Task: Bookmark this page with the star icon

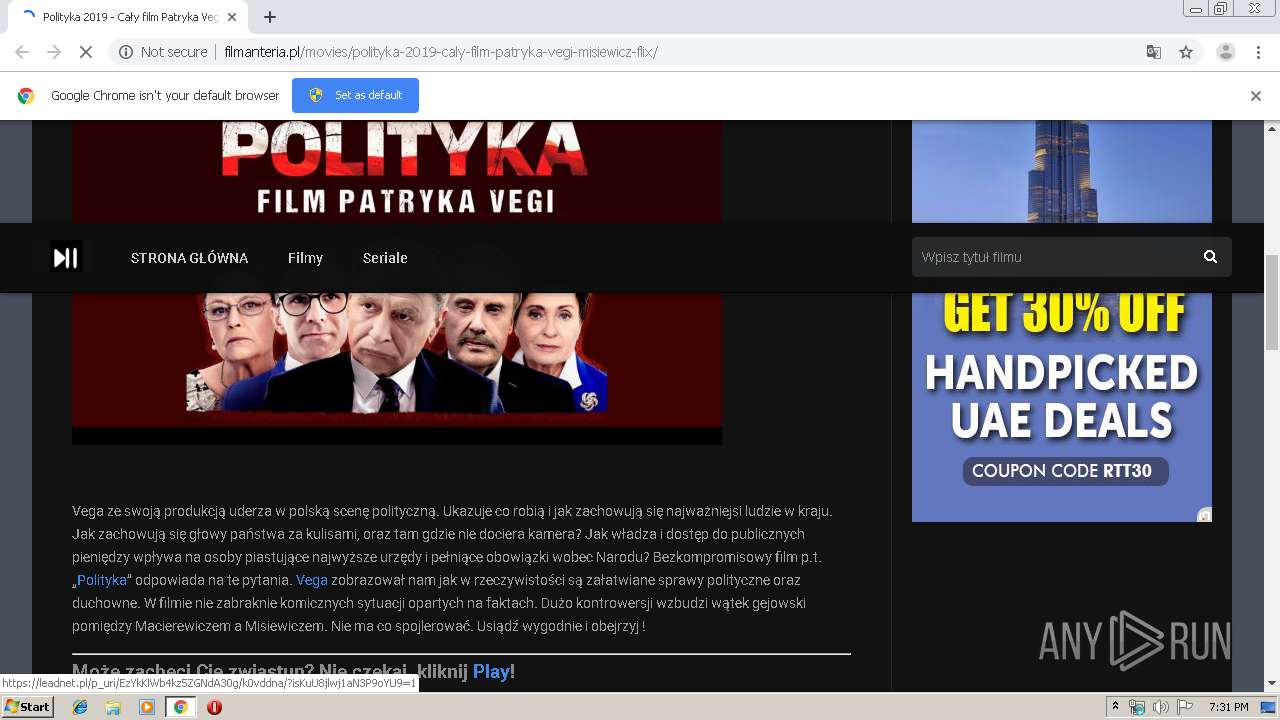Action: coord(1186,52)
